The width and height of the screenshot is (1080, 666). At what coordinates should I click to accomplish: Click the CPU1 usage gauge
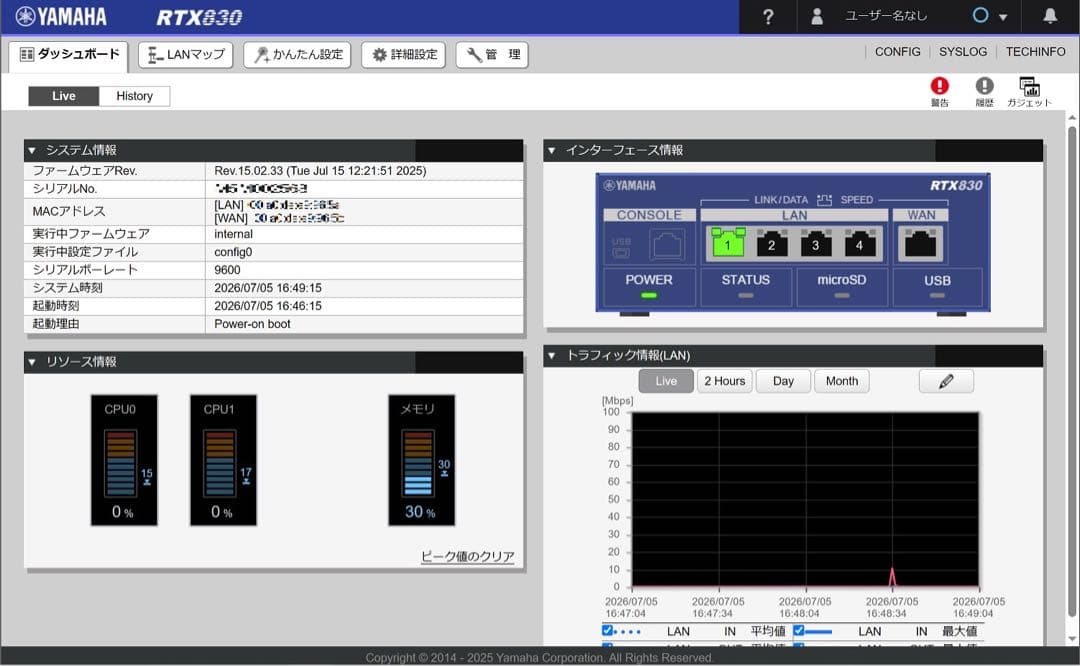click(x=223, y=460)
